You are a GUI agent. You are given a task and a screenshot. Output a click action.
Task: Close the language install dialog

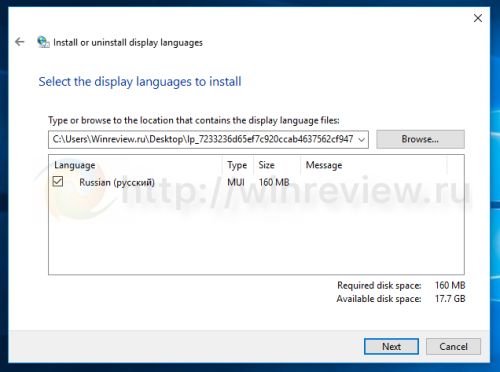478,18
